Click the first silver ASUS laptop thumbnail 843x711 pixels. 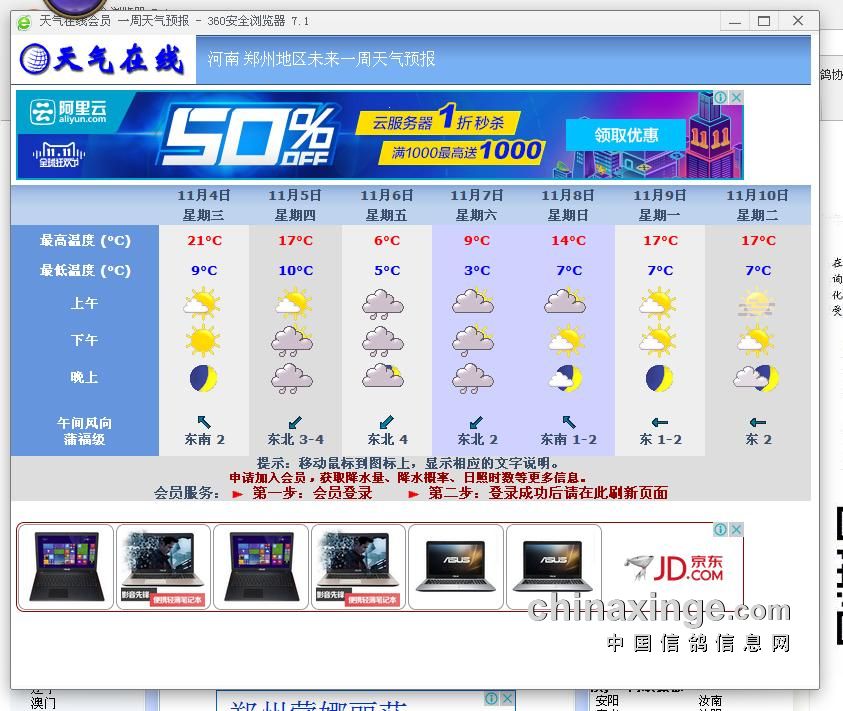coord(456,567)
